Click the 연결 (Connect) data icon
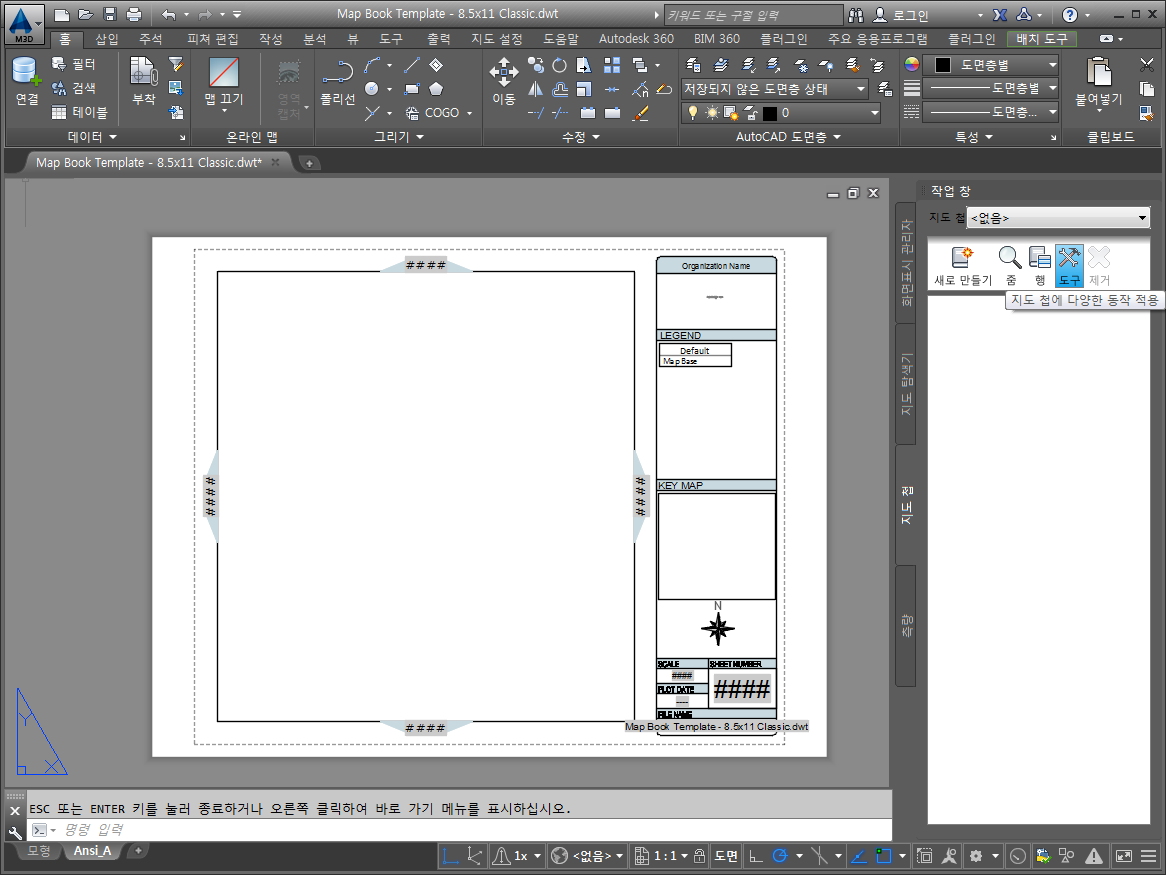Screen dimensions: 1166x875 [x=26, y=81]
